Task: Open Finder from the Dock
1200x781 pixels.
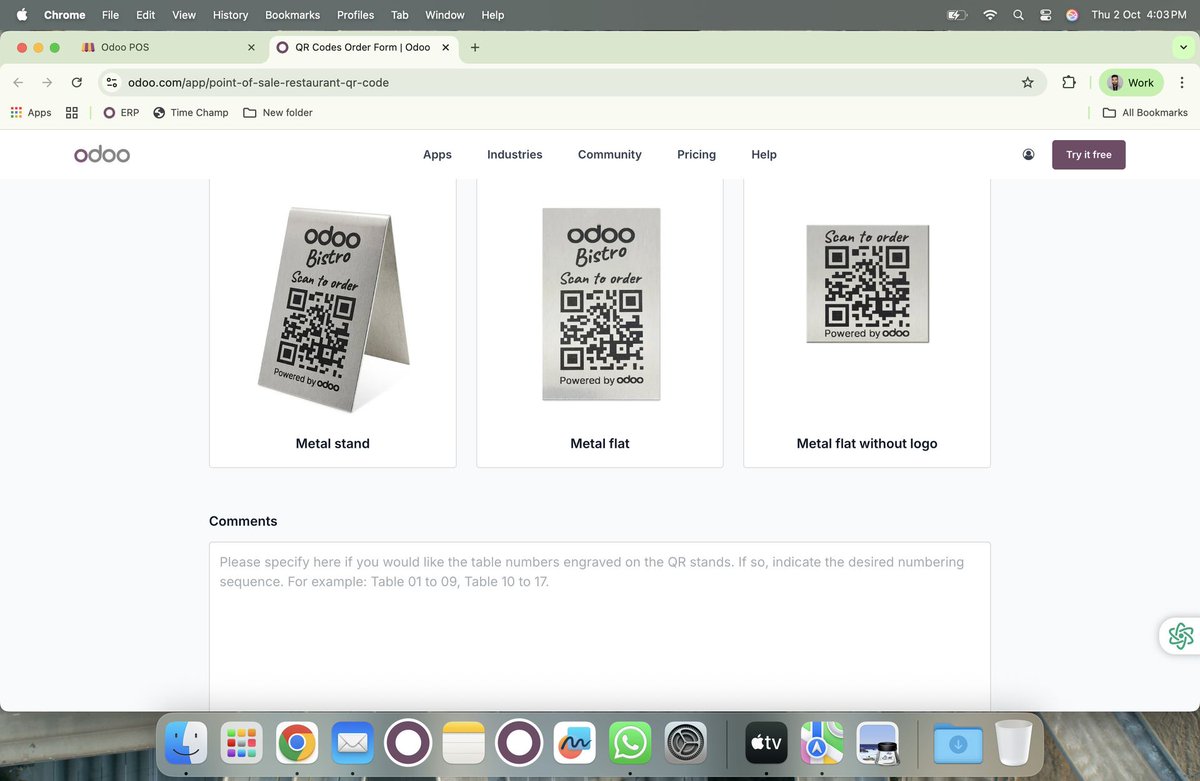Action: [x=186, y=742]
